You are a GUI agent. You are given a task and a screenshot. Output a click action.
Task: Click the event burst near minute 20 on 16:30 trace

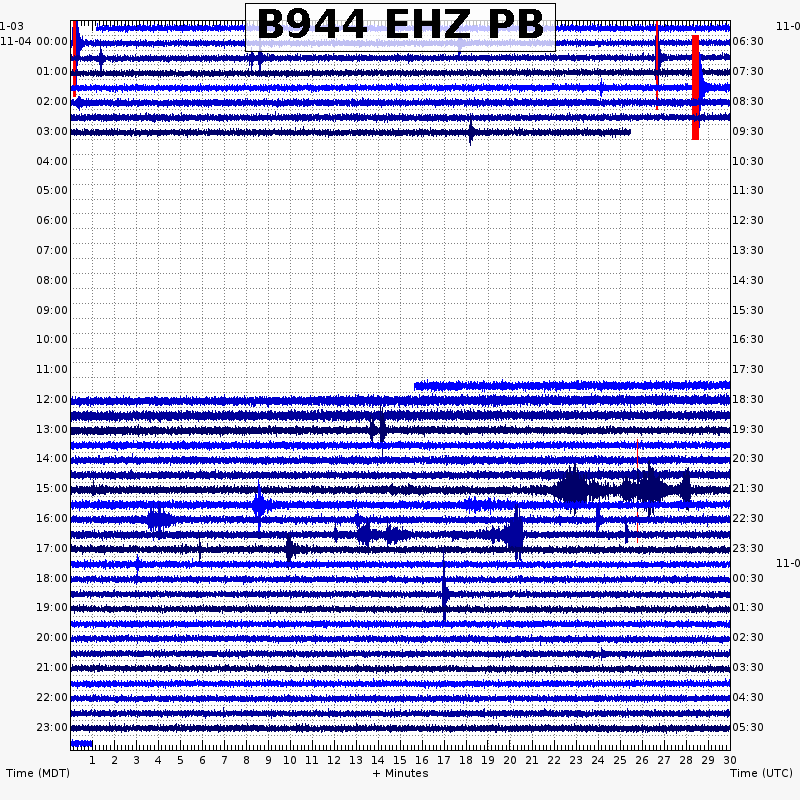(514, 533)
